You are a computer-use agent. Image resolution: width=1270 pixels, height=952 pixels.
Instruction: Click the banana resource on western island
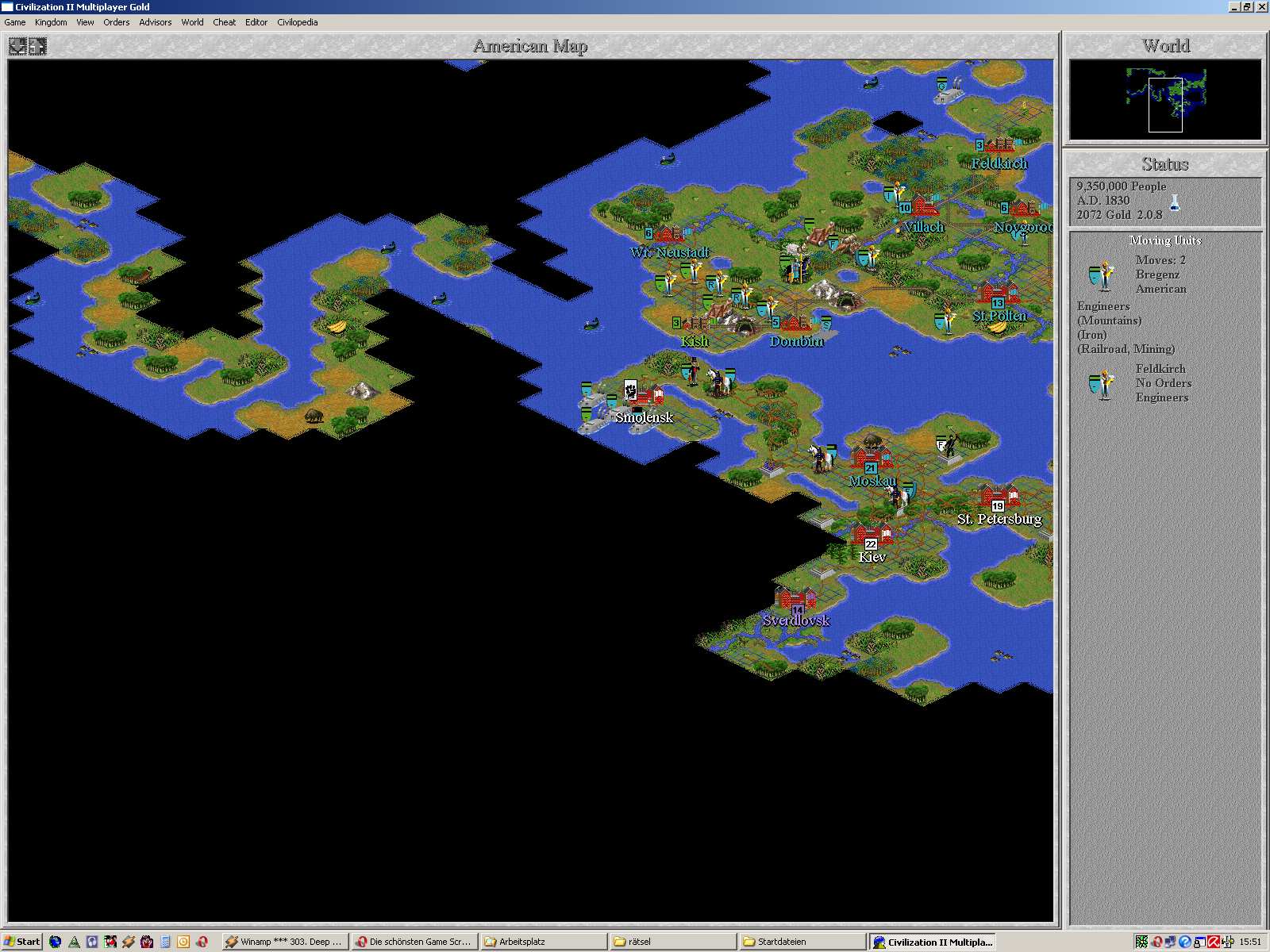[x=337, y=326]
